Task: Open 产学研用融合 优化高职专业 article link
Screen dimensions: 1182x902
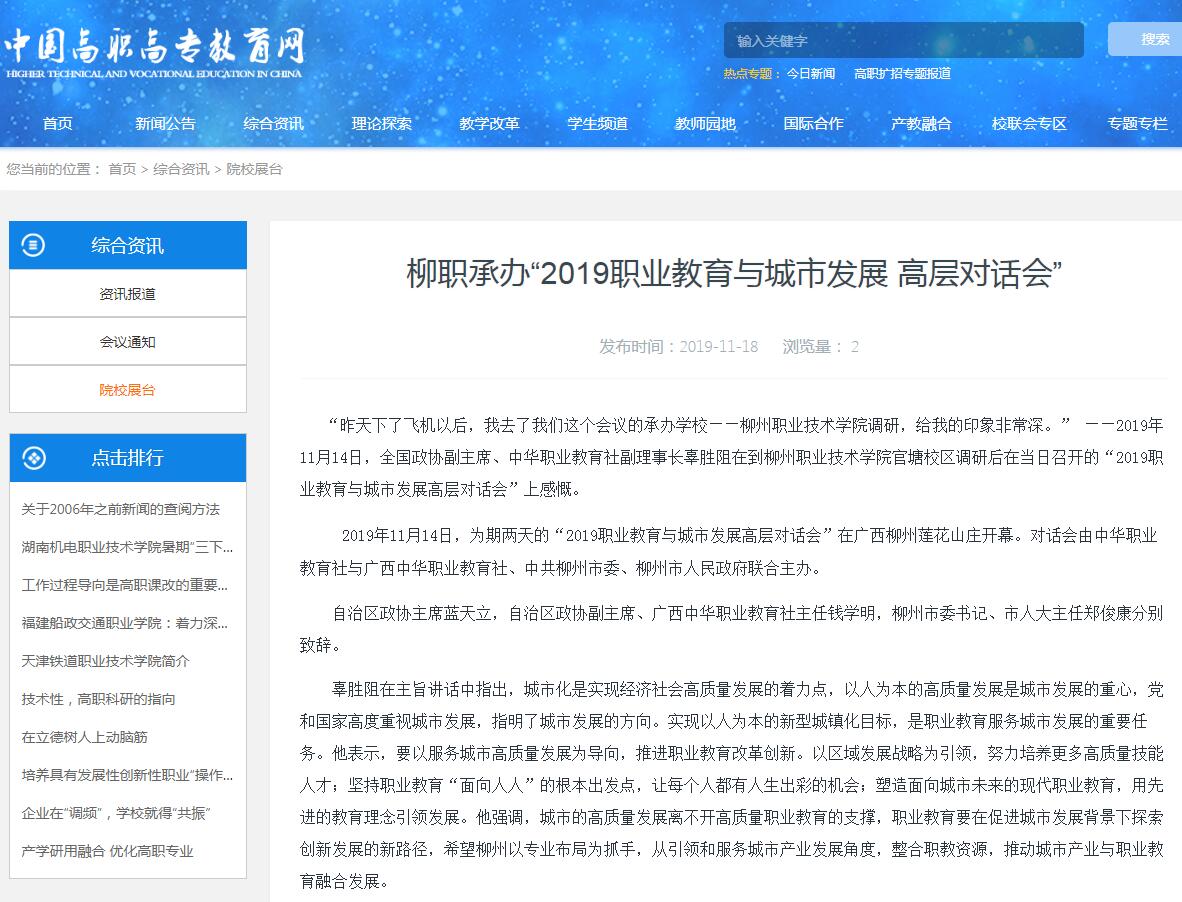Action: pos(107,851)
